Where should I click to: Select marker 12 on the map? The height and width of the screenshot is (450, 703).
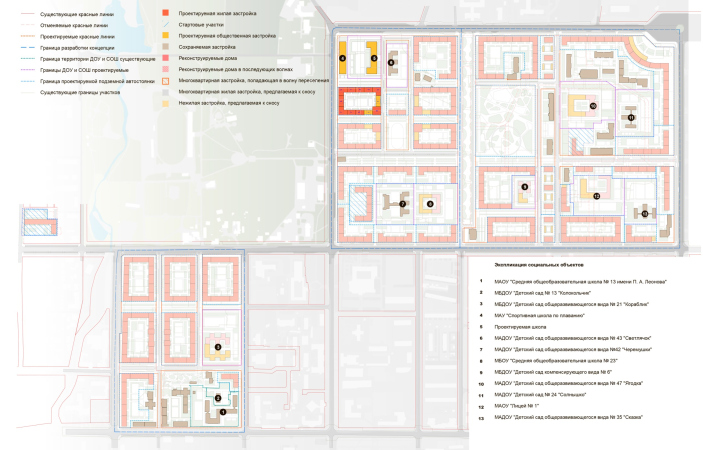596,197
